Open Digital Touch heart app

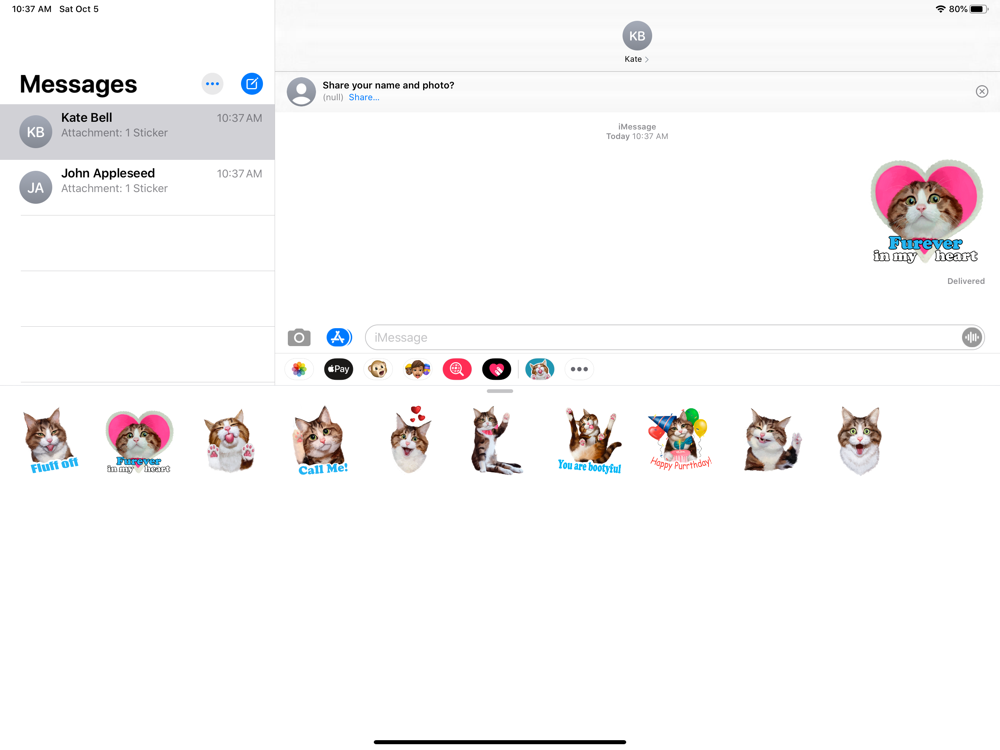tap(497, 369)
